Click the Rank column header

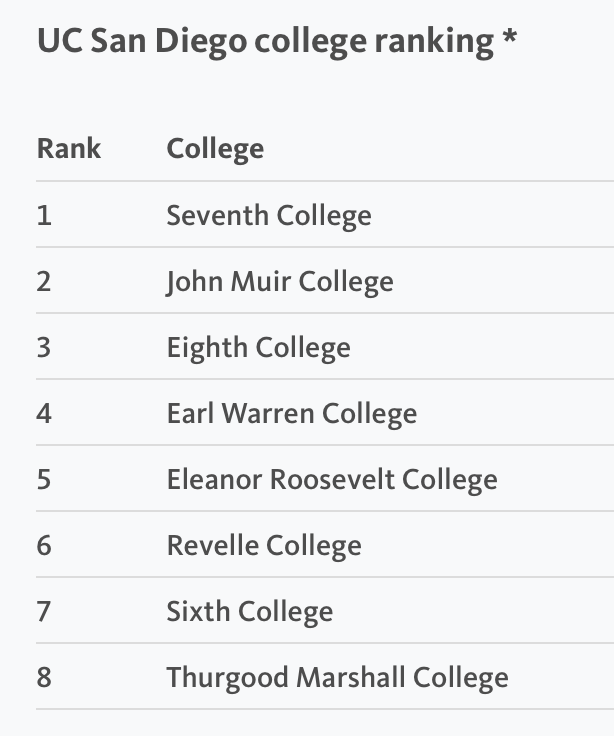[x=69, y=149]
